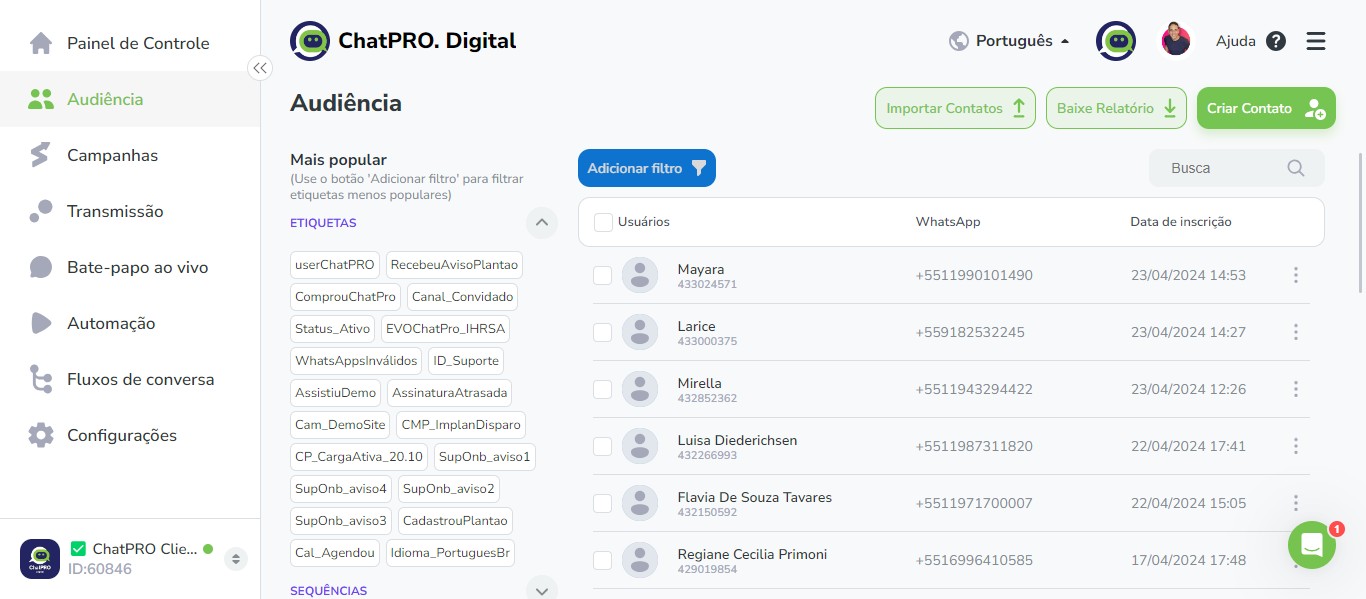Open Fluxos de conversa in the sidebar
The height and width of the screenshot is (599, 1366).
point(130,379)
